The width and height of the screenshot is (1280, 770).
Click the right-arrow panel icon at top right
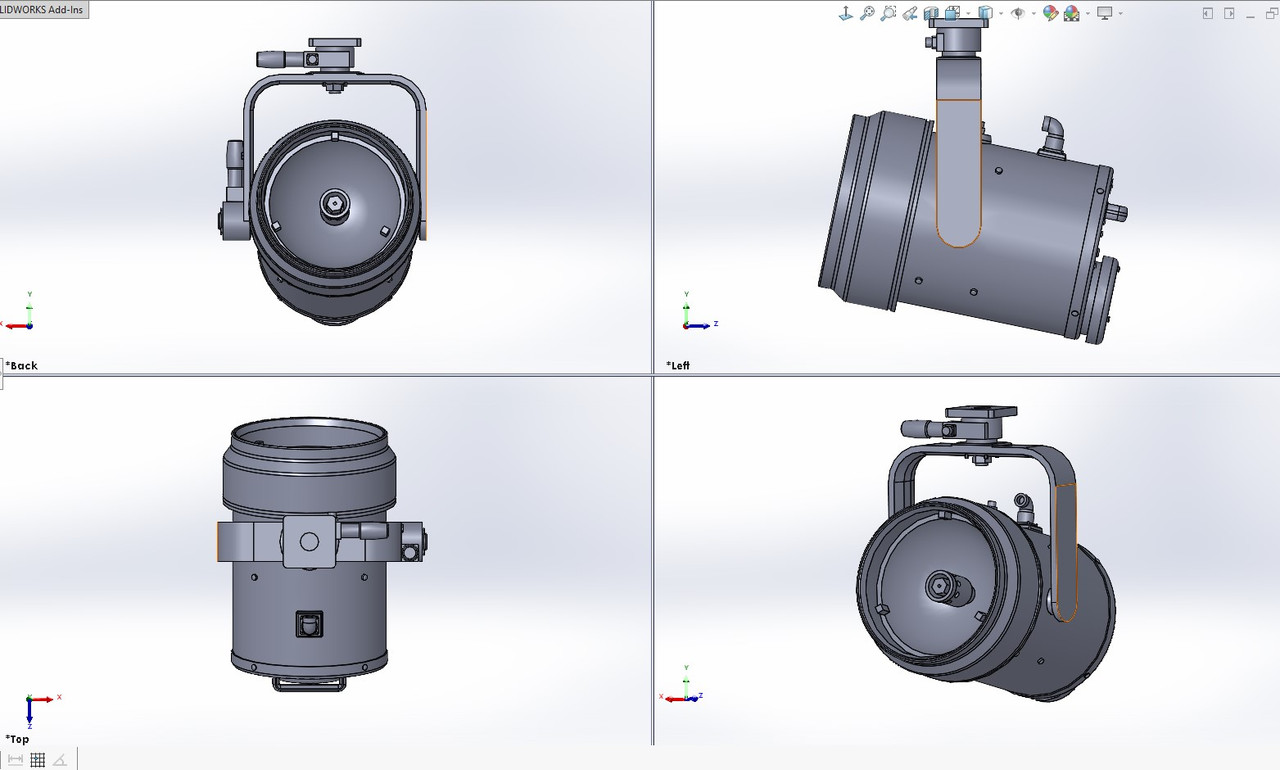1229,14
